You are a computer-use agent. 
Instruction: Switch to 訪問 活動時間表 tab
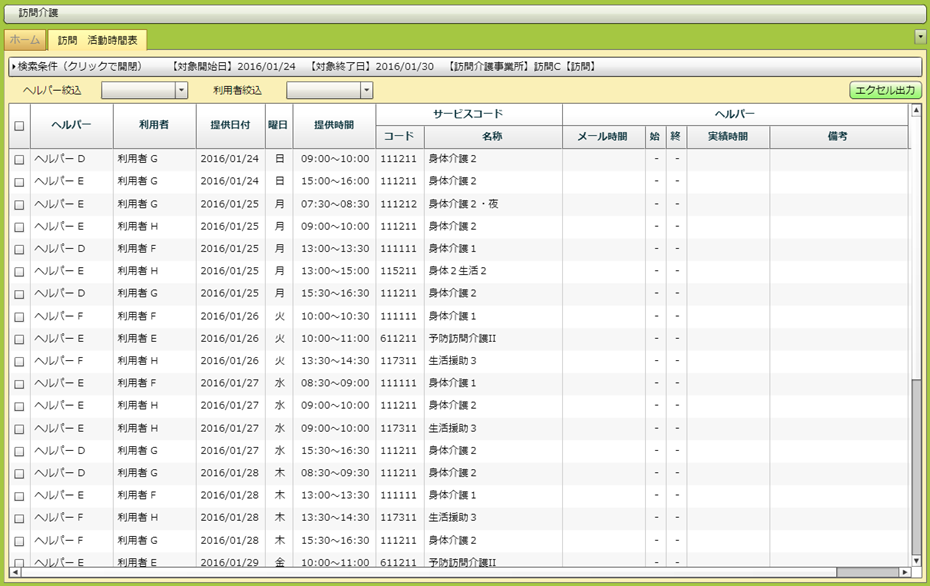point(98,41)
